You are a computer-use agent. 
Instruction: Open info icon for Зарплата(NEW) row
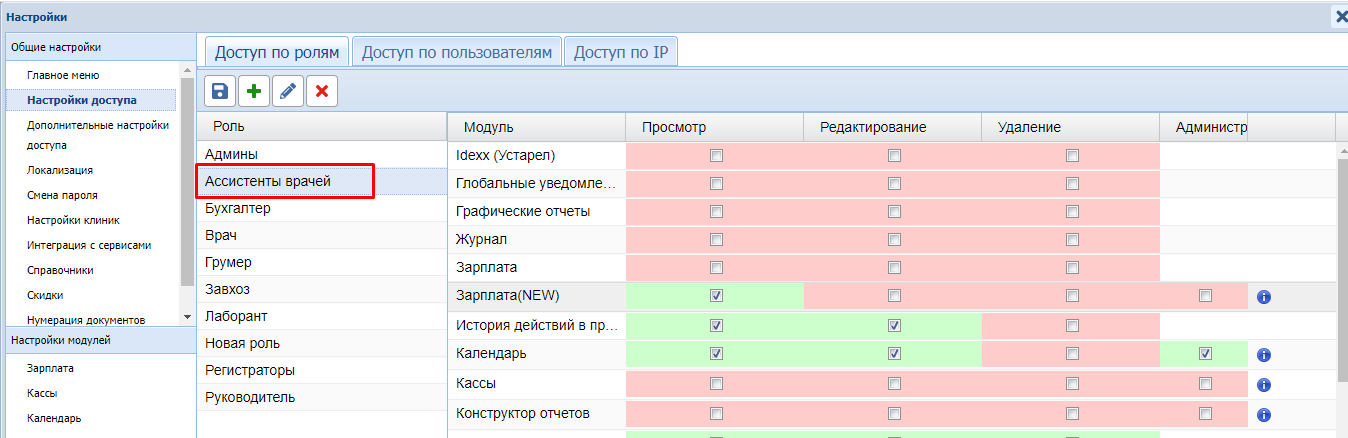pos(1263,296)
